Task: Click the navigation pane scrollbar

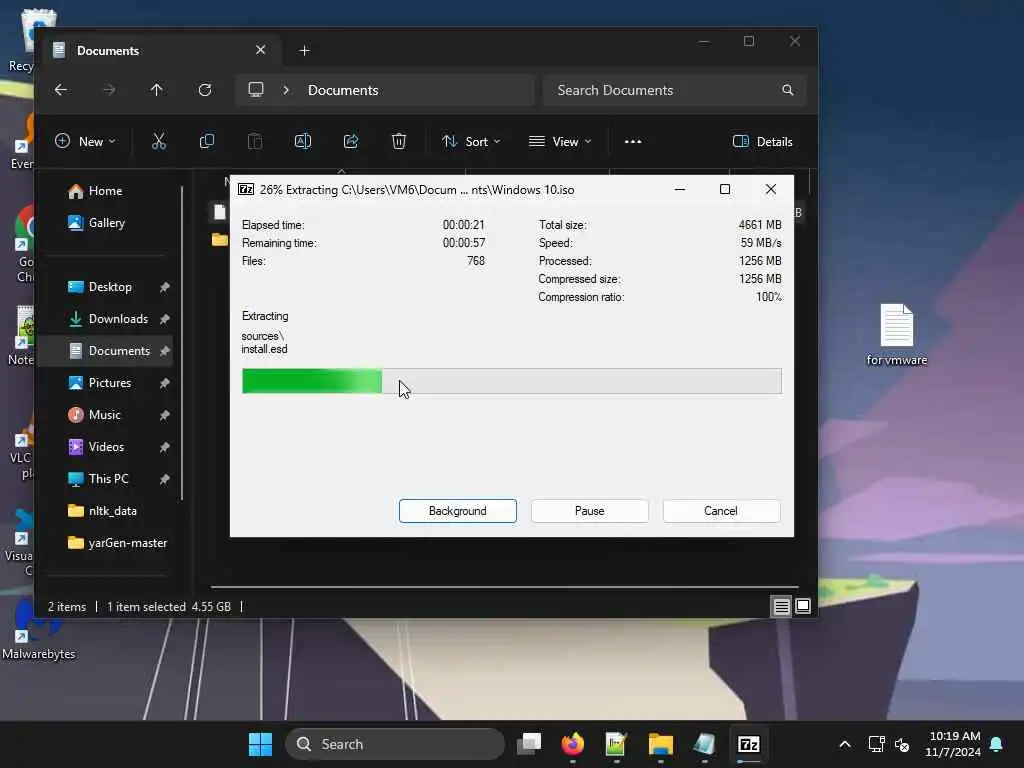Action: tap(182, 343)
